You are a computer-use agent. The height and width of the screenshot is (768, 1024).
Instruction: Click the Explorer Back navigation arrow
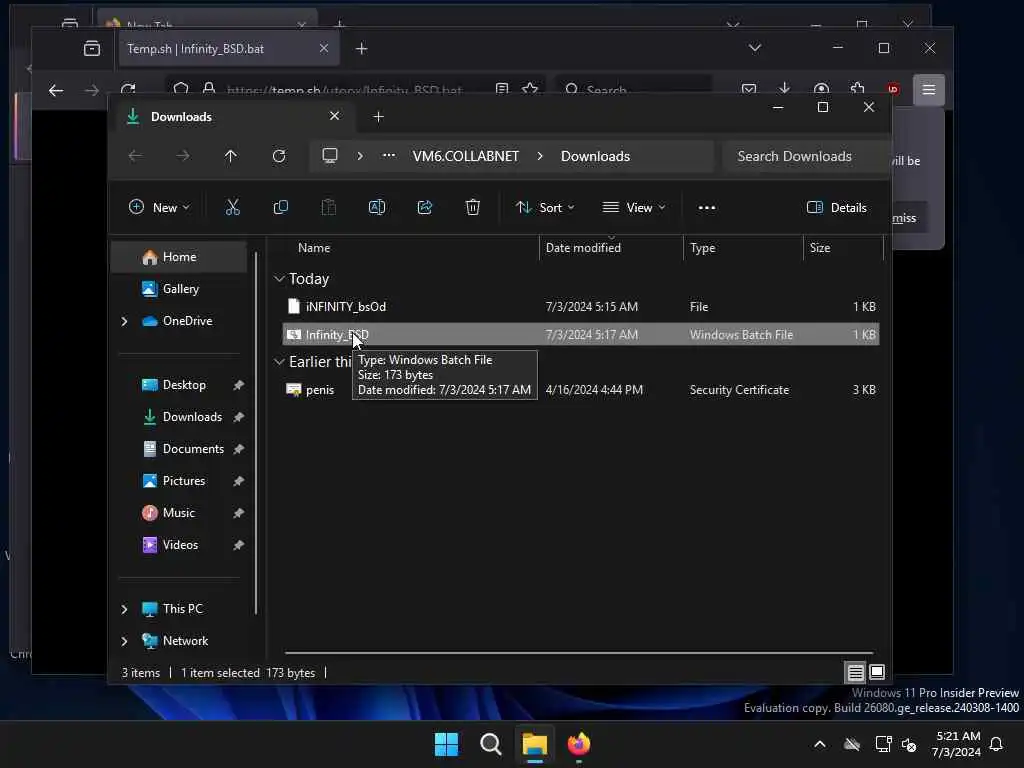point(135,156)
